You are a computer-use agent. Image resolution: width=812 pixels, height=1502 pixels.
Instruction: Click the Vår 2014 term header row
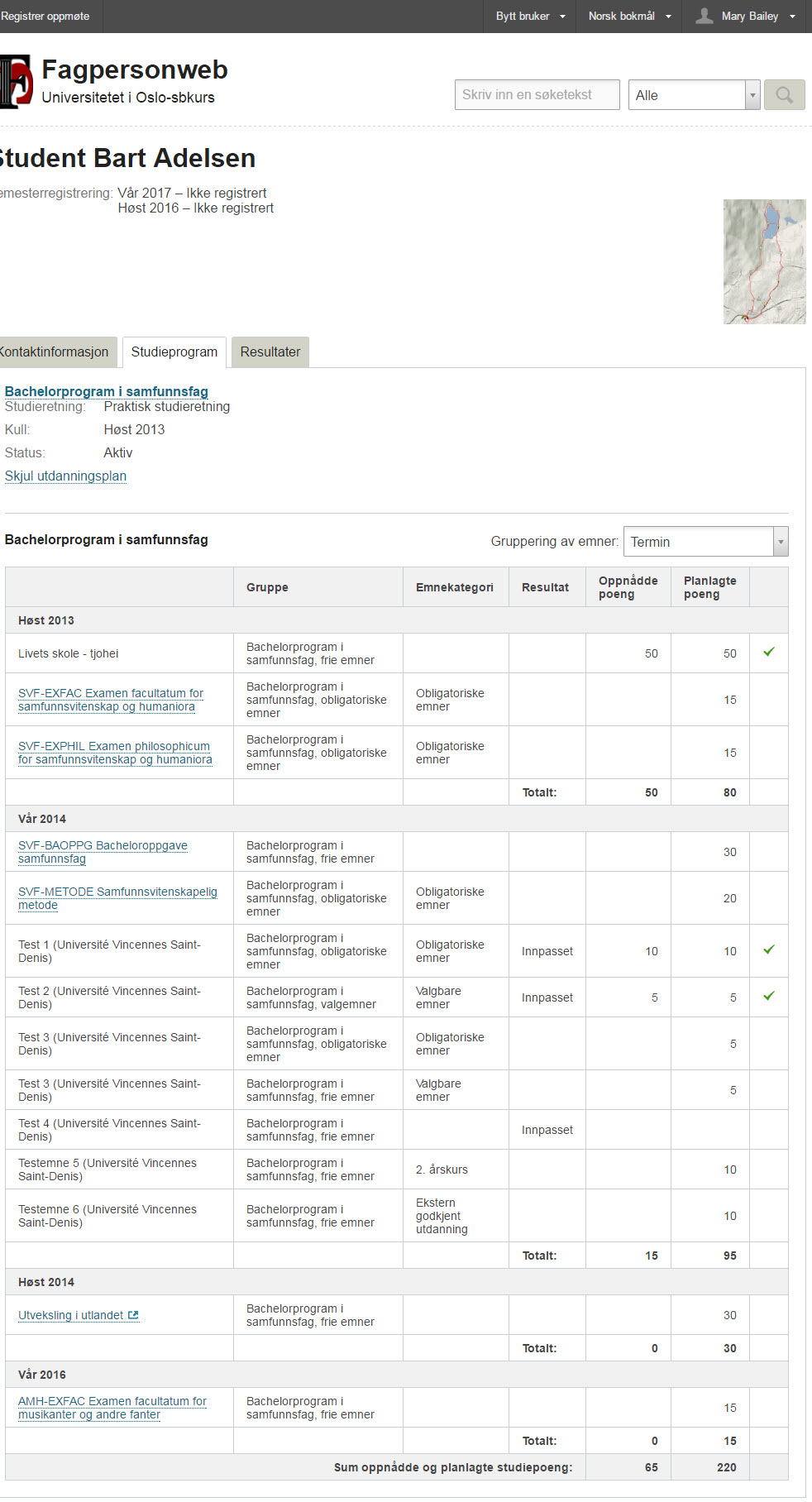[x=397, y=819]
